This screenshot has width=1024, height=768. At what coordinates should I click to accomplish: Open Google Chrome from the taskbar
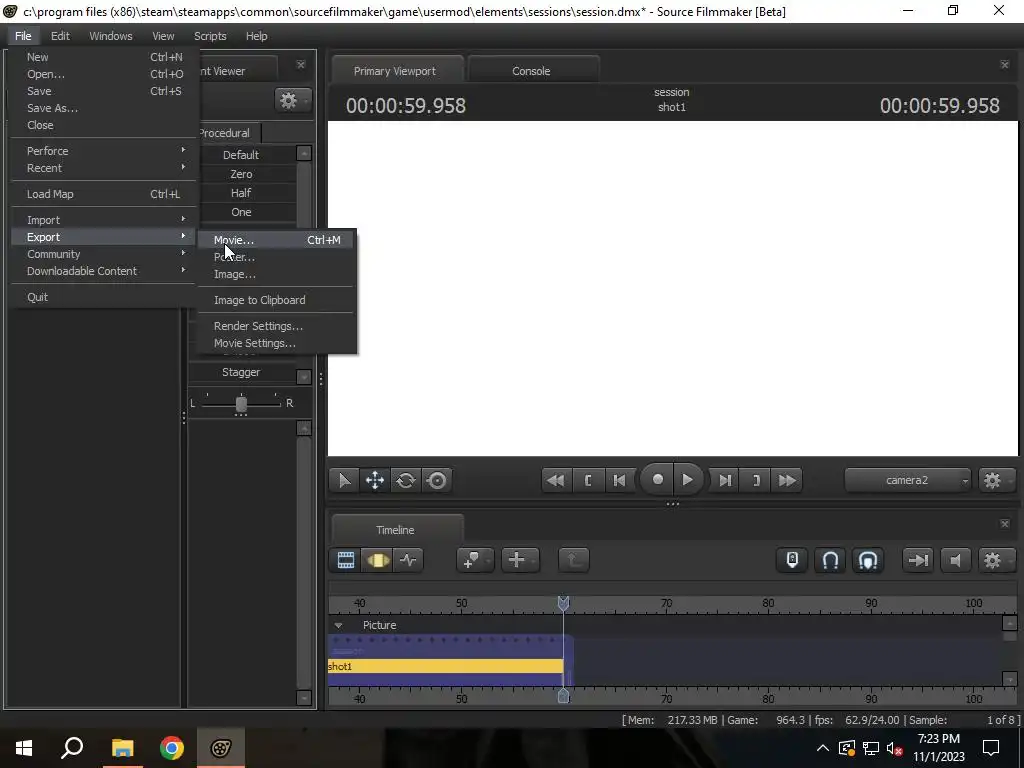[x=172, y=748]
